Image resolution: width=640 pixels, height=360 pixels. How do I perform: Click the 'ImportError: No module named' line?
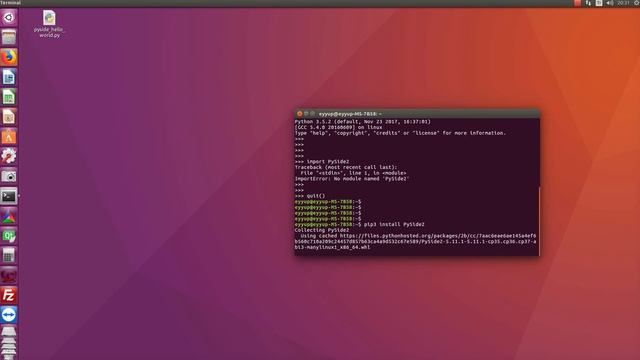point(352,179)
